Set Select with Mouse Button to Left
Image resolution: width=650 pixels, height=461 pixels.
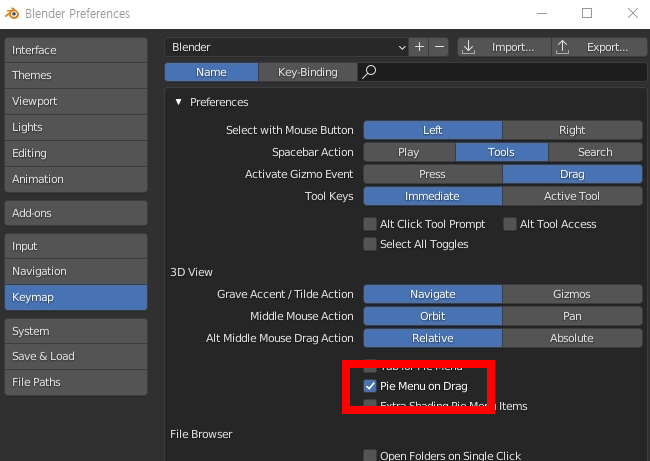click(x=433, y=130)
